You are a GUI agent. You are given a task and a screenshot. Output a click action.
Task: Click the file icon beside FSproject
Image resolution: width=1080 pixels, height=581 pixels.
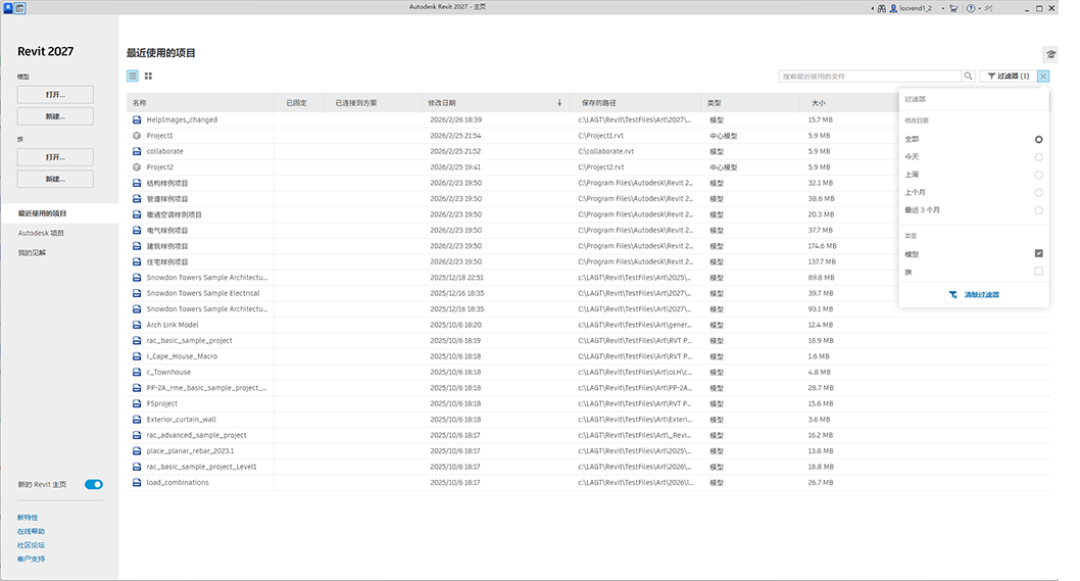tap(136, 404)
